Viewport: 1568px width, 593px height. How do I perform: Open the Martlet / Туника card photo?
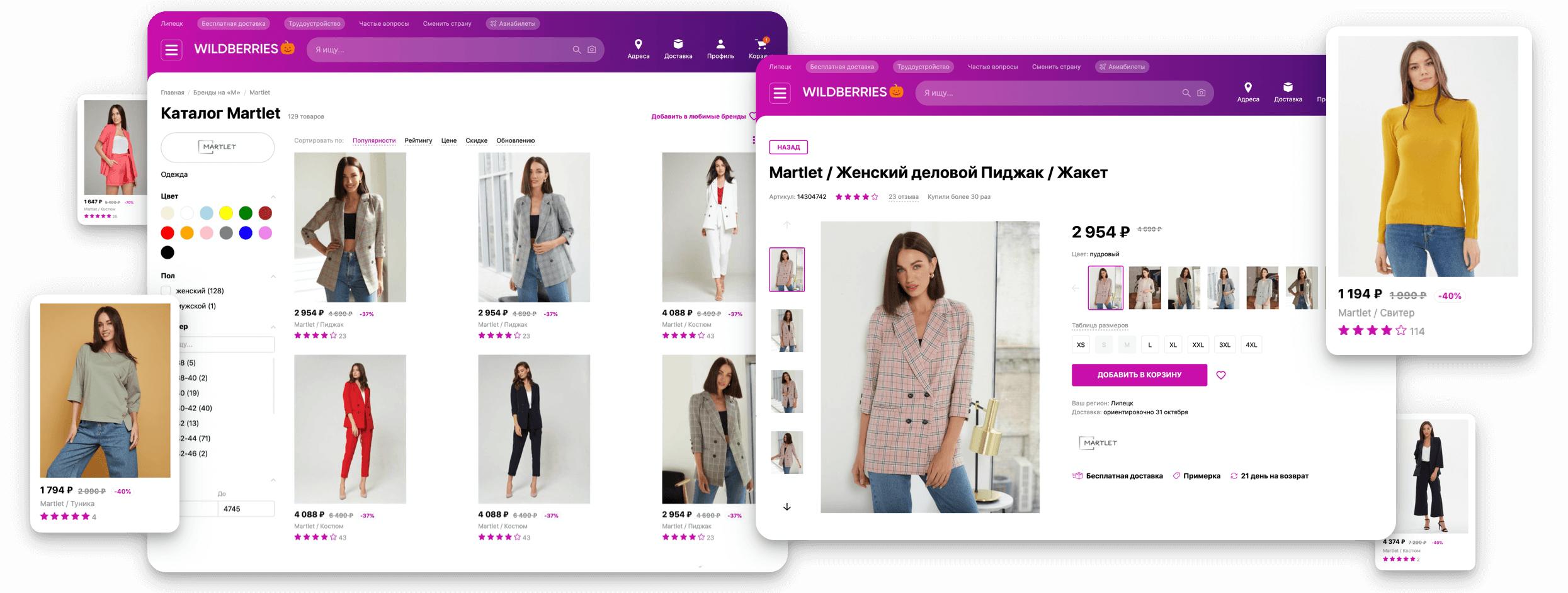pyautogui.click(x=105, y=390)
